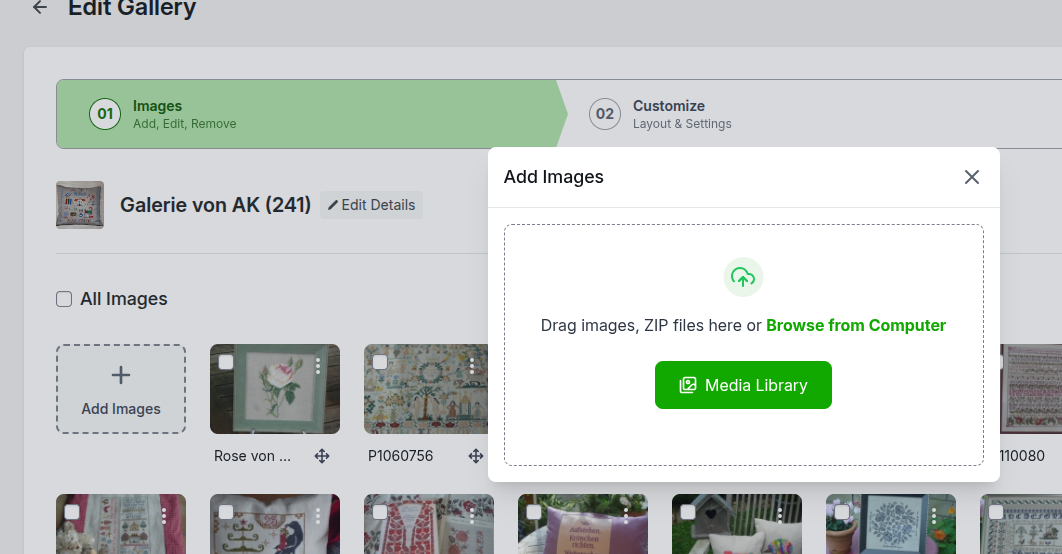Screen dimensions: 1062x554
Task: Click move handle next to Rose von
Action: 322,456
